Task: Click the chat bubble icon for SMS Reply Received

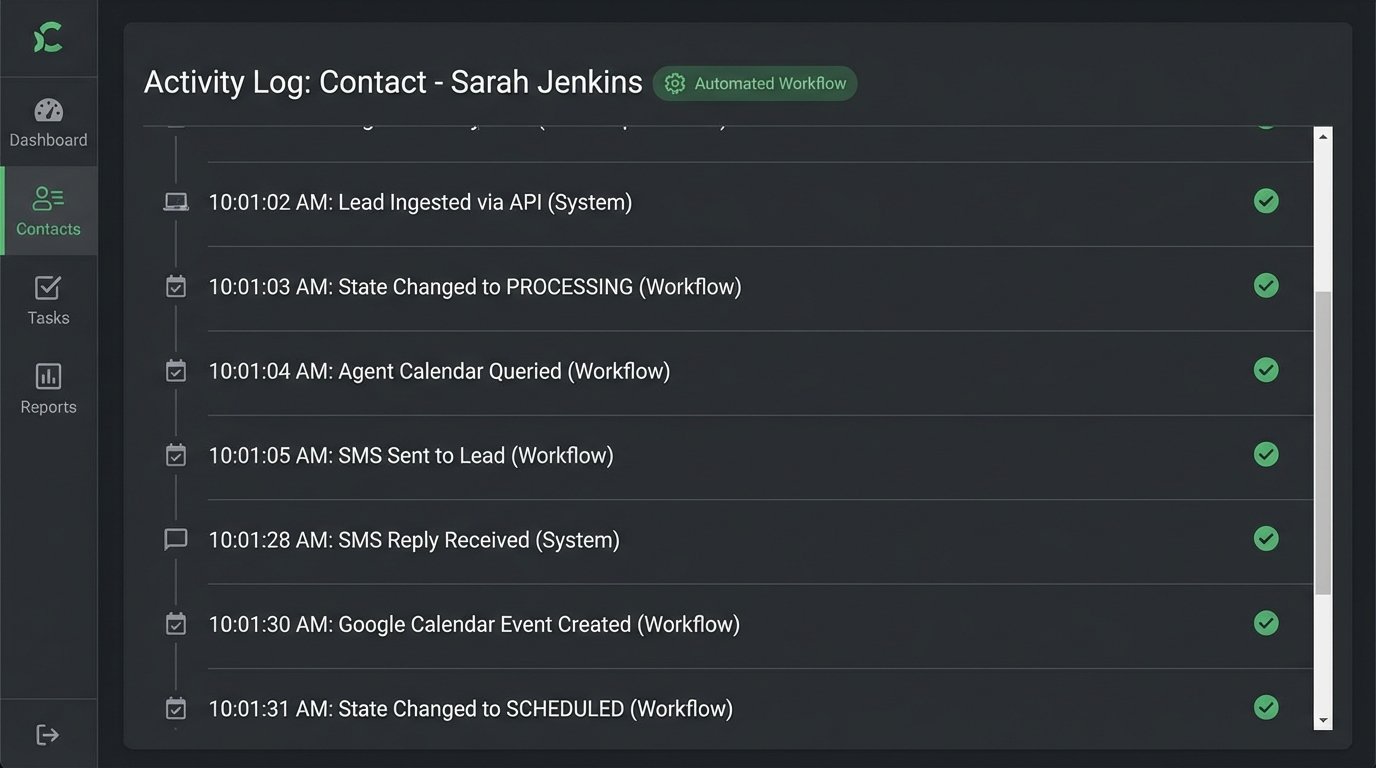Action: coord(175,538)
